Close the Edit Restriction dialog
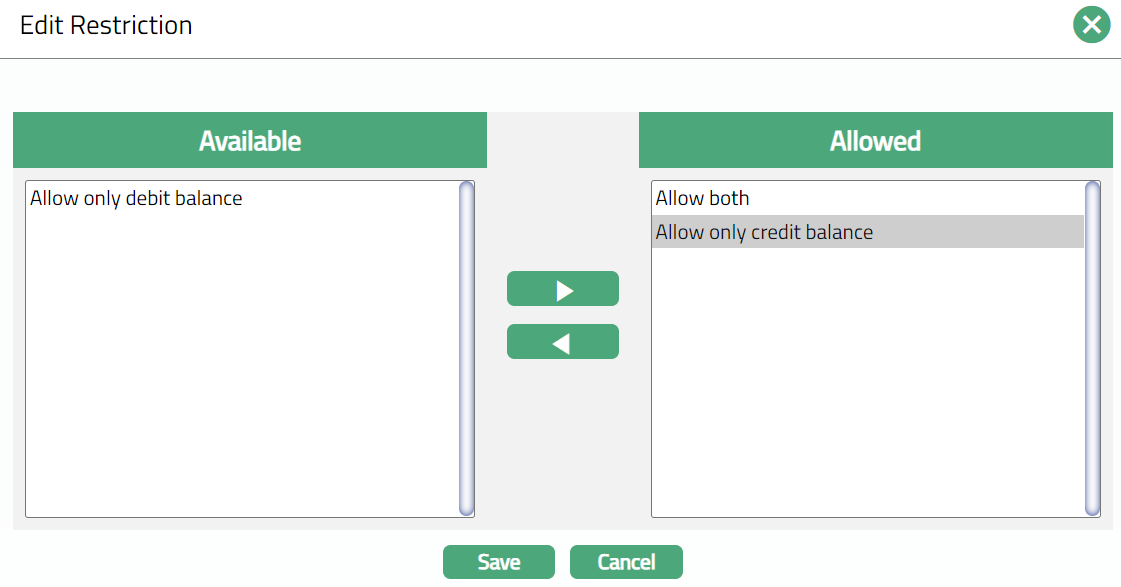This screenshot has width=1121, height=587. [1091, 25]
